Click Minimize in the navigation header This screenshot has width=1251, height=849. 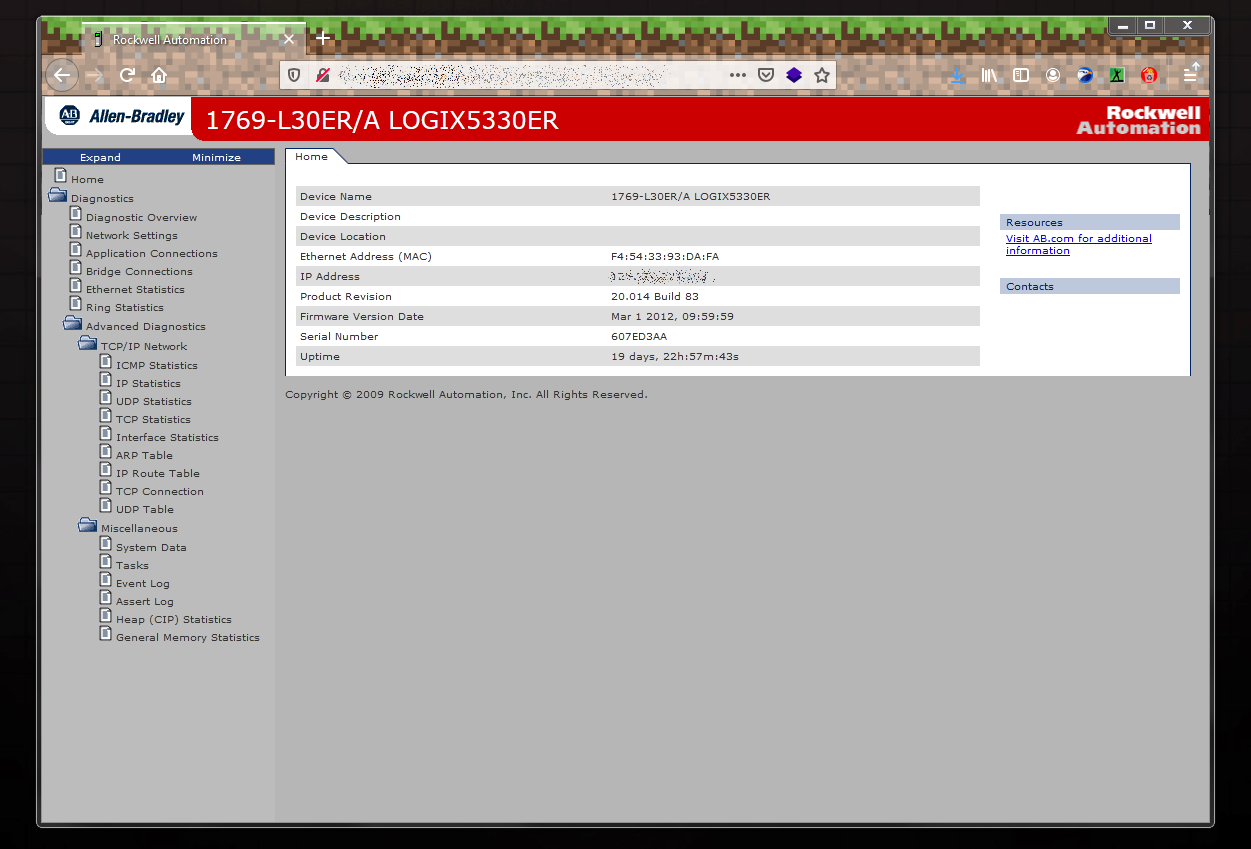pos(216,157)
